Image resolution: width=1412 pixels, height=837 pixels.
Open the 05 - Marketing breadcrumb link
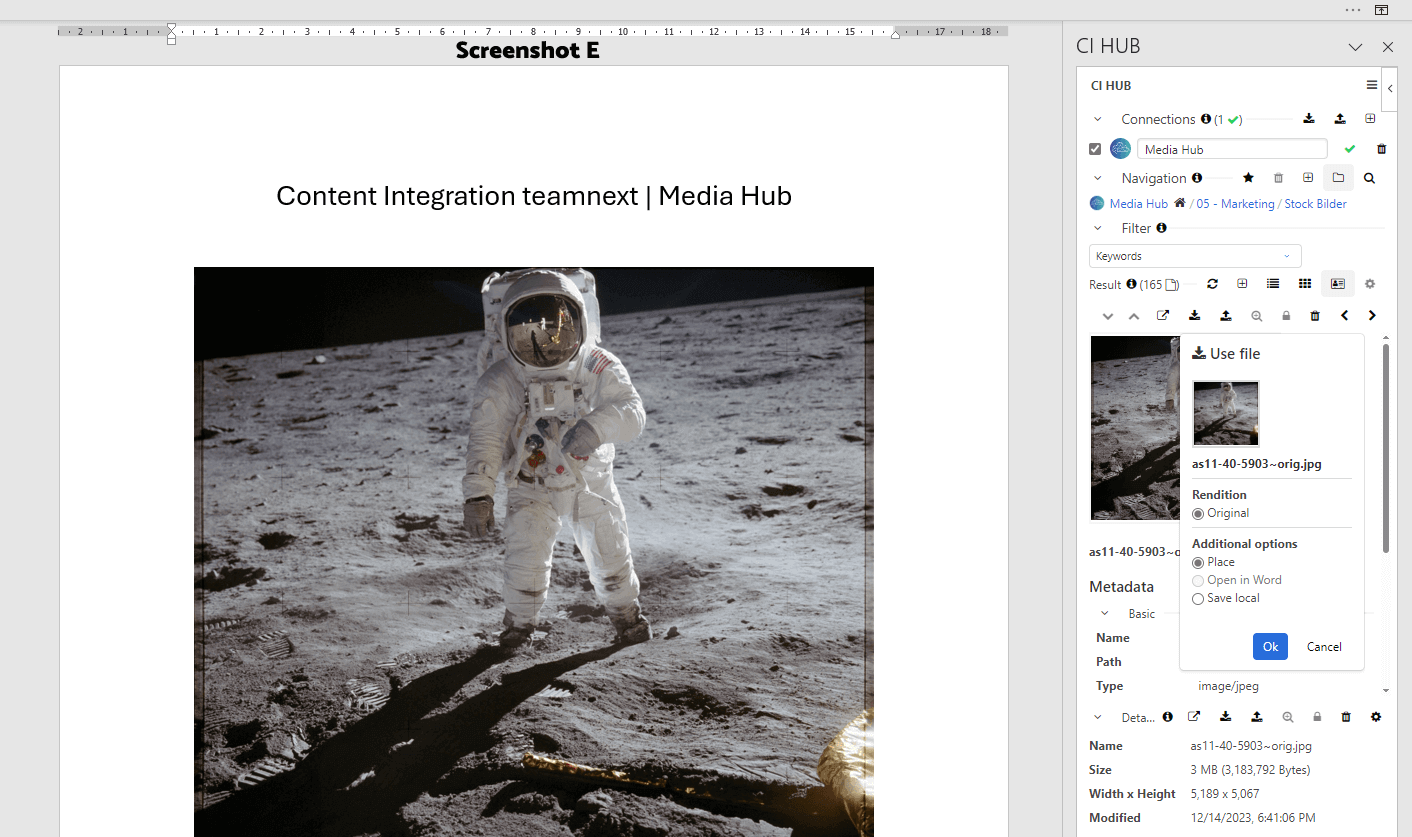tap(1235, 204)
